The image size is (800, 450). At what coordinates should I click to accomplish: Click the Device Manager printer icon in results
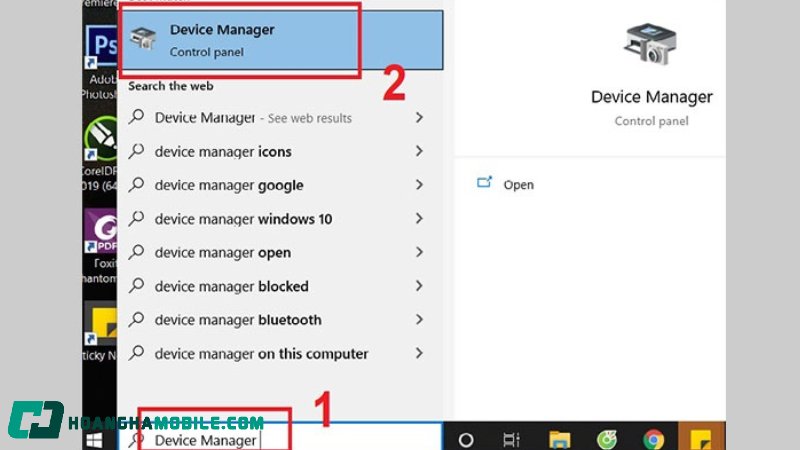tap(143, 38)
